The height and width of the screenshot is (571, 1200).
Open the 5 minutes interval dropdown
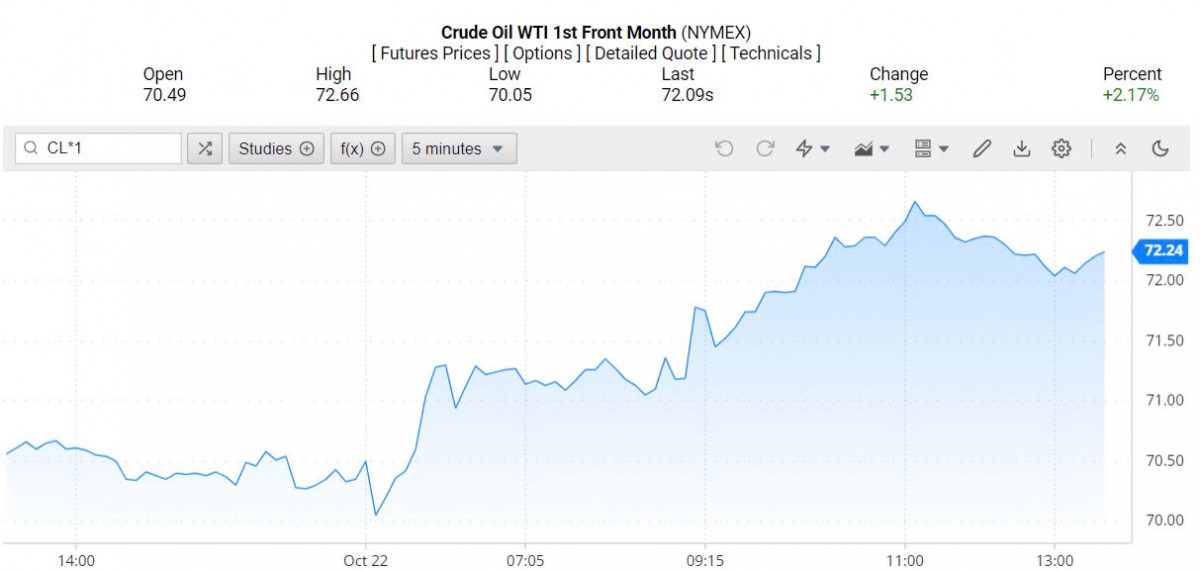460,149
